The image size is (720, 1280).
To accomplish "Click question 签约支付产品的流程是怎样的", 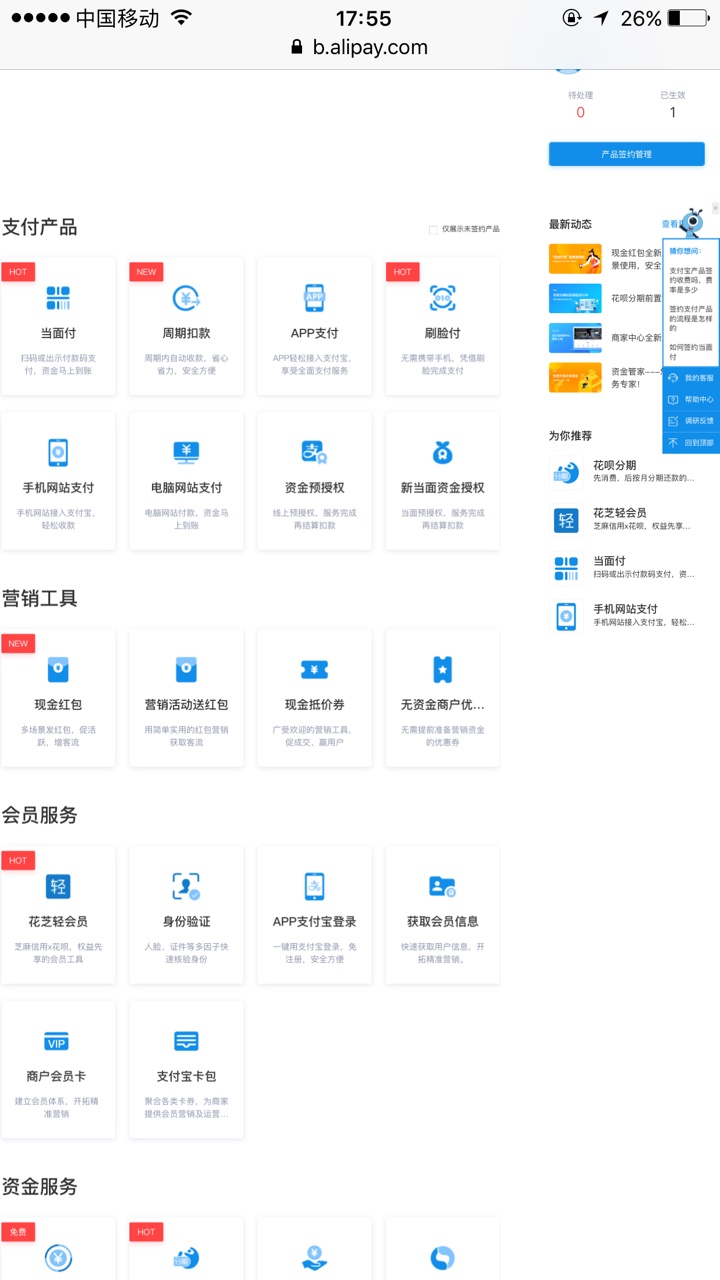I will point(691,318).
